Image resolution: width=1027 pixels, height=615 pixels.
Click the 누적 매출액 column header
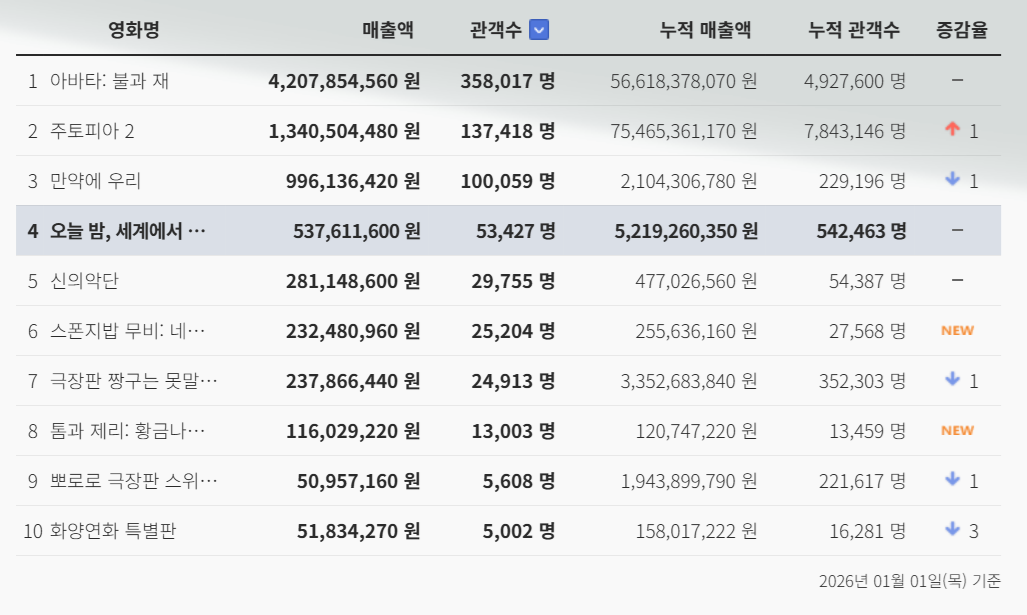[705, 29]
